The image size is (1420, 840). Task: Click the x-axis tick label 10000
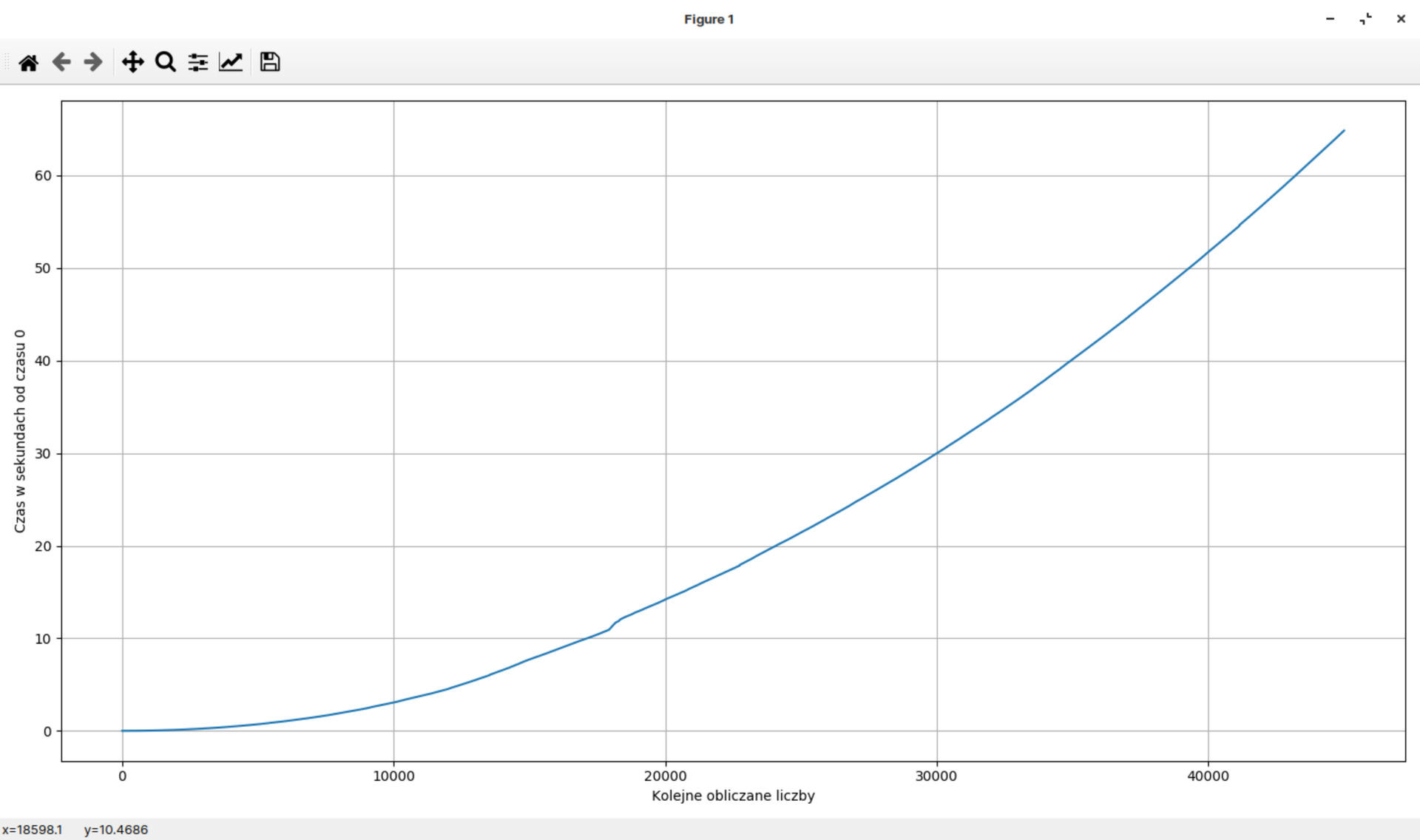pyautogui.click(x=393, y=776)
